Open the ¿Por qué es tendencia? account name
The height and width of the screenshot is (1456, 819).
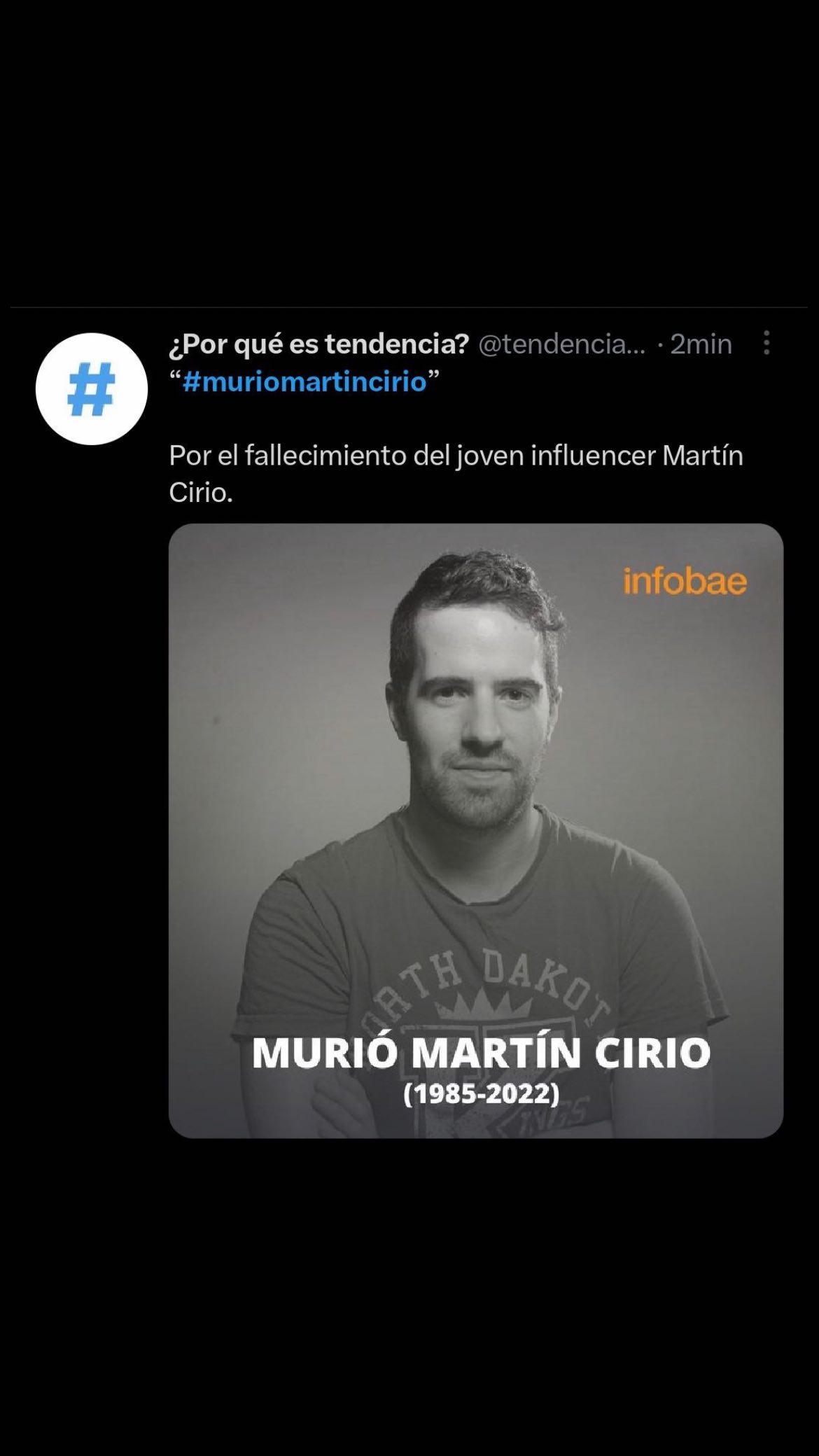(318, 344)
